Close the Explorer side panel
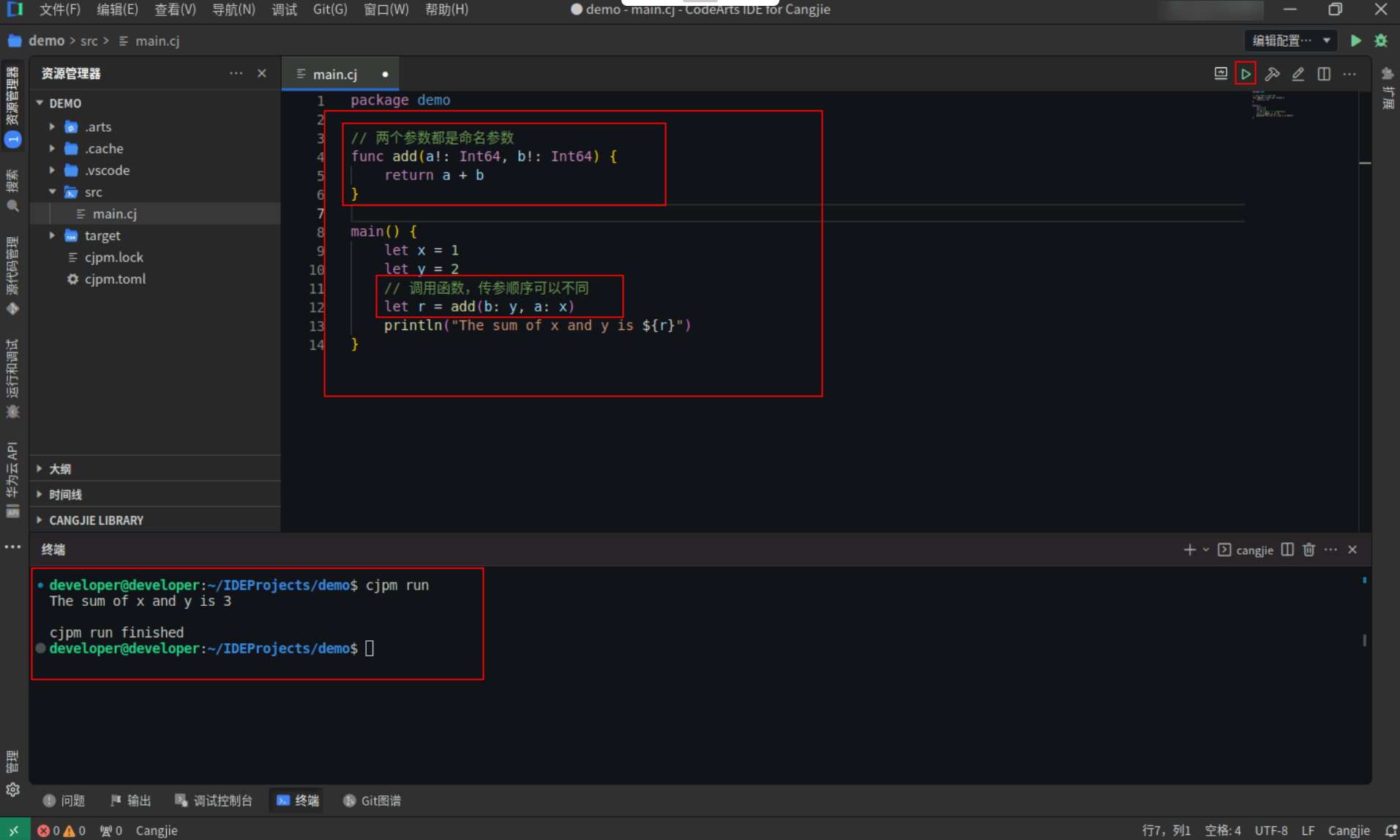1400x840 pixels. [262, 73]
